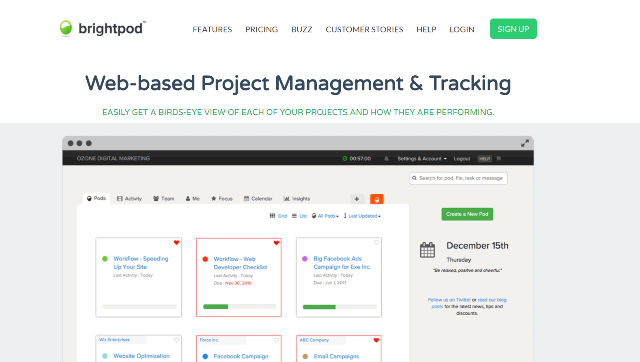The height and width of the screenshot is (362, 640).
Task: Click the notification bell icon
Action: pyautogui.click(x=386, y=158)
